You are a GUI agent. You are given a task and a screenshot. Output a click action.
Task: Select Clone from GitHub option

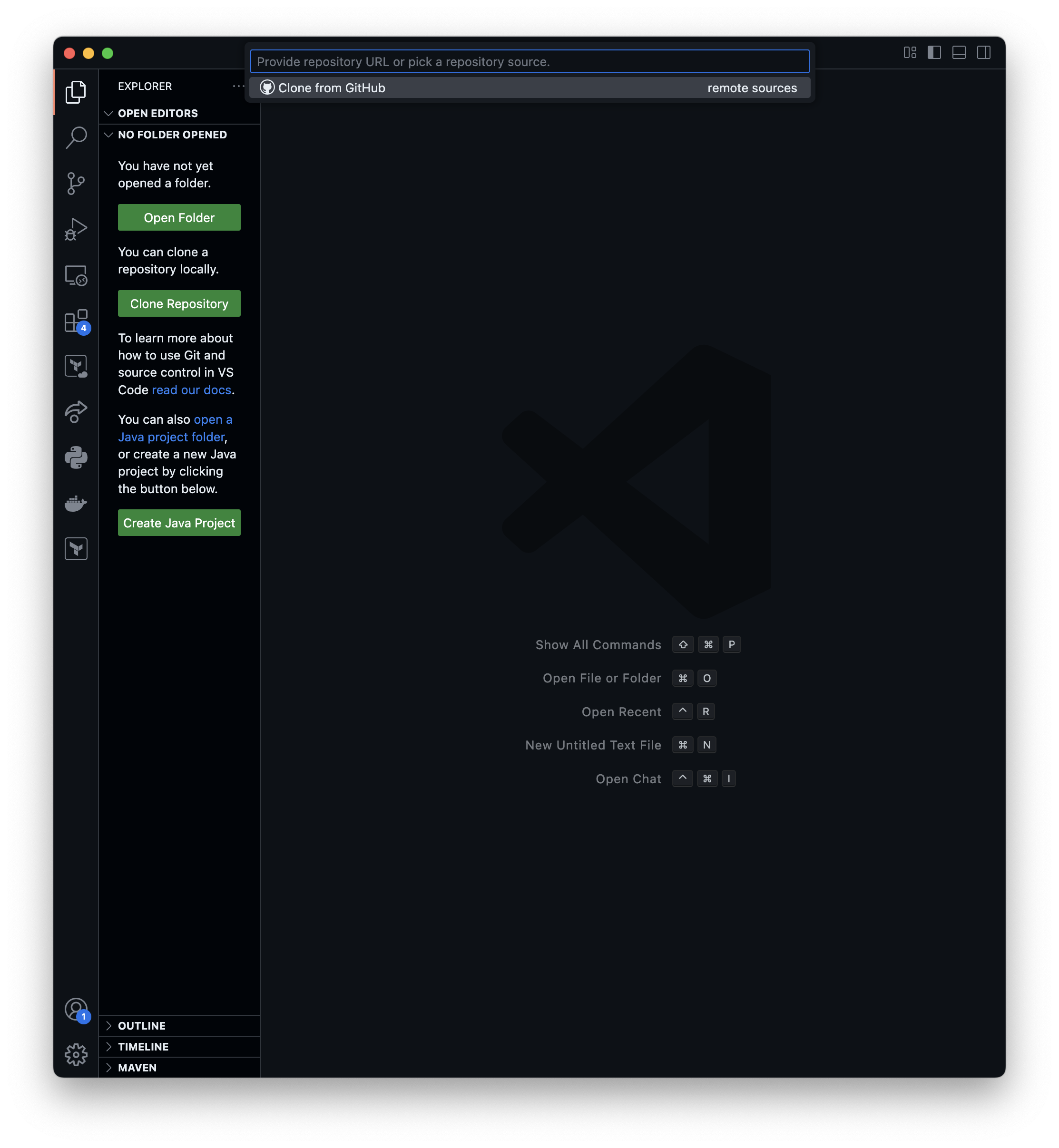(331, 88)
